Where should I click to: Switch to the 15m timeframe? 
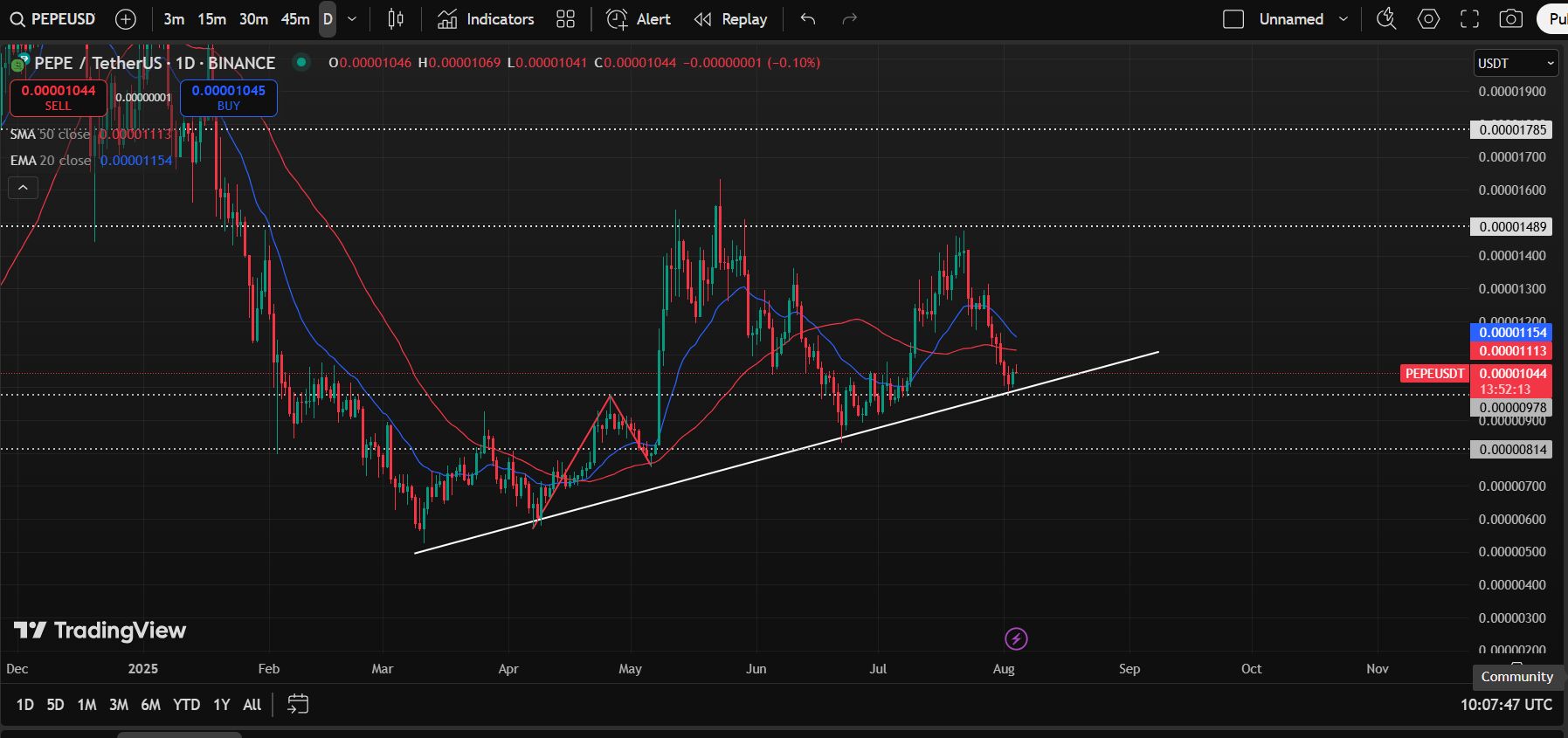(211, 19)
